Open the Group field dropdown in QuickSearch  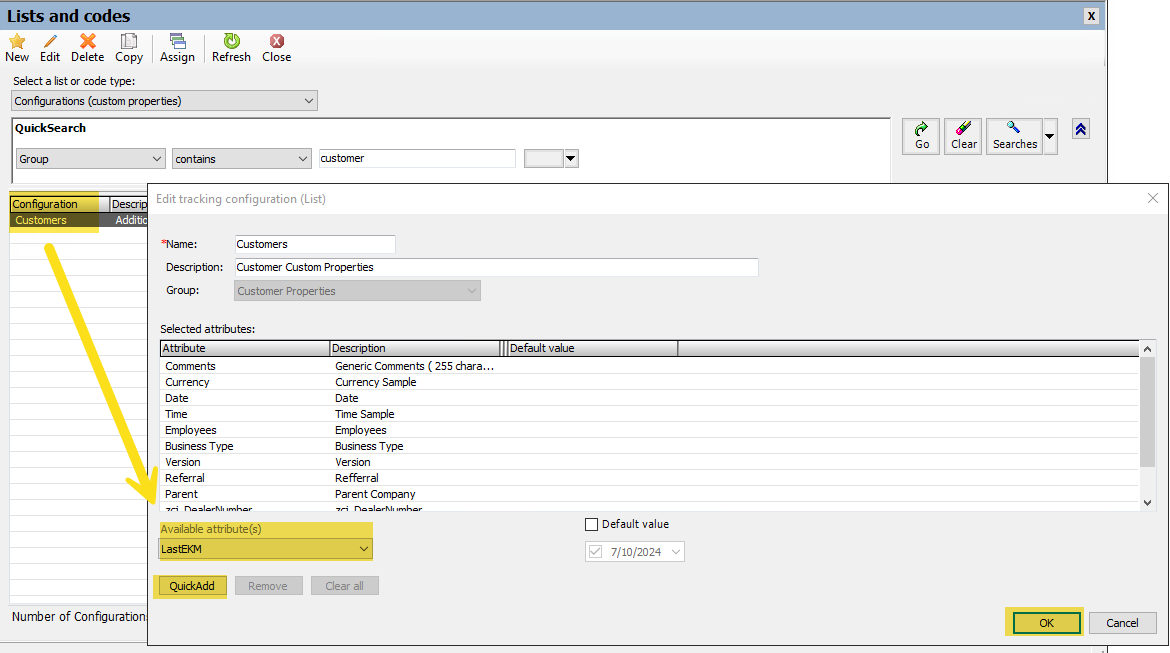point(156,159)
